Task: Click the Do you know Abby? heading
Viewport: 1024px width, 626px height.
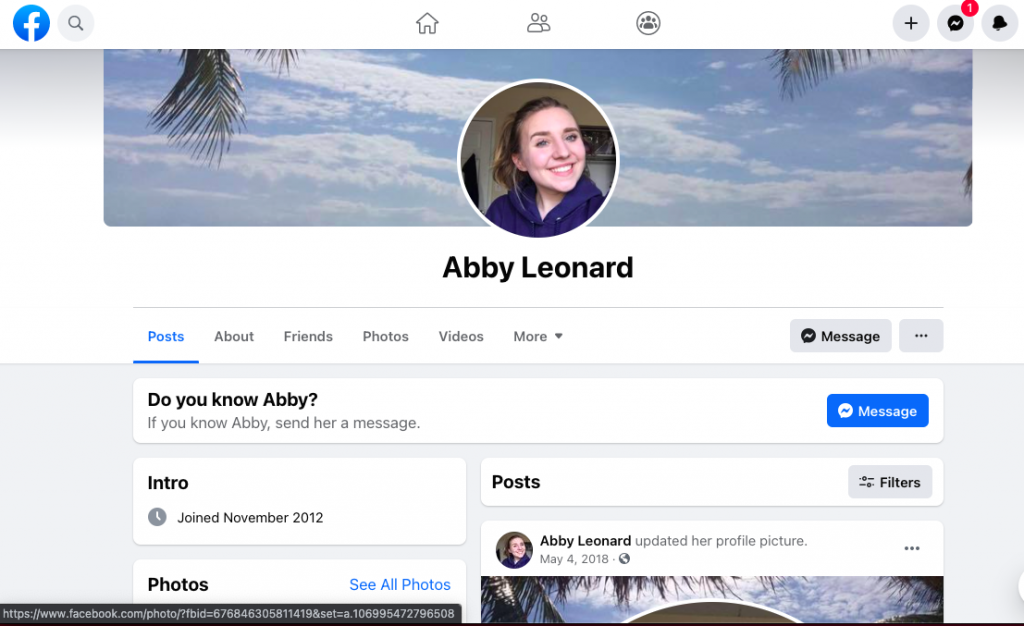Action: click(232, 399)
